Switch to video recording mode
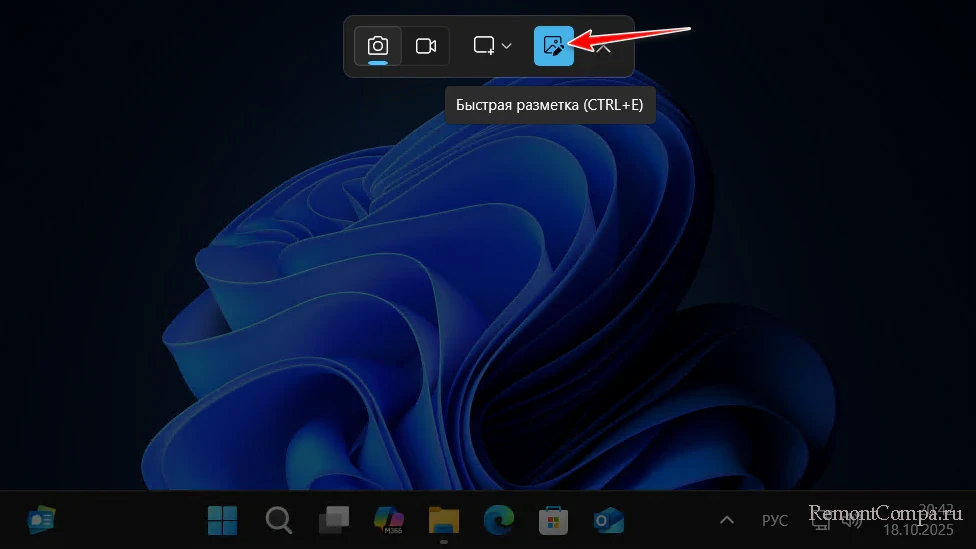Image resolution: width=976 pixels, height=549 pixels. coord(427,46)
